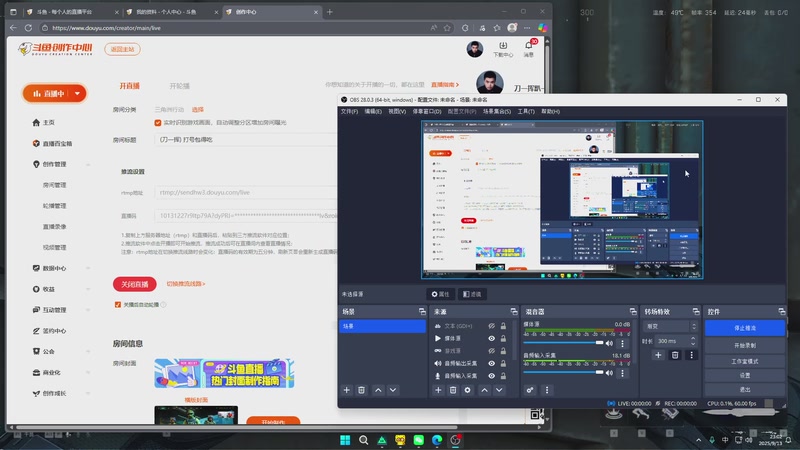800x450 pixels.
Task: Expand the 数据中心 sidebar section
Action: [x=88, y=268]
